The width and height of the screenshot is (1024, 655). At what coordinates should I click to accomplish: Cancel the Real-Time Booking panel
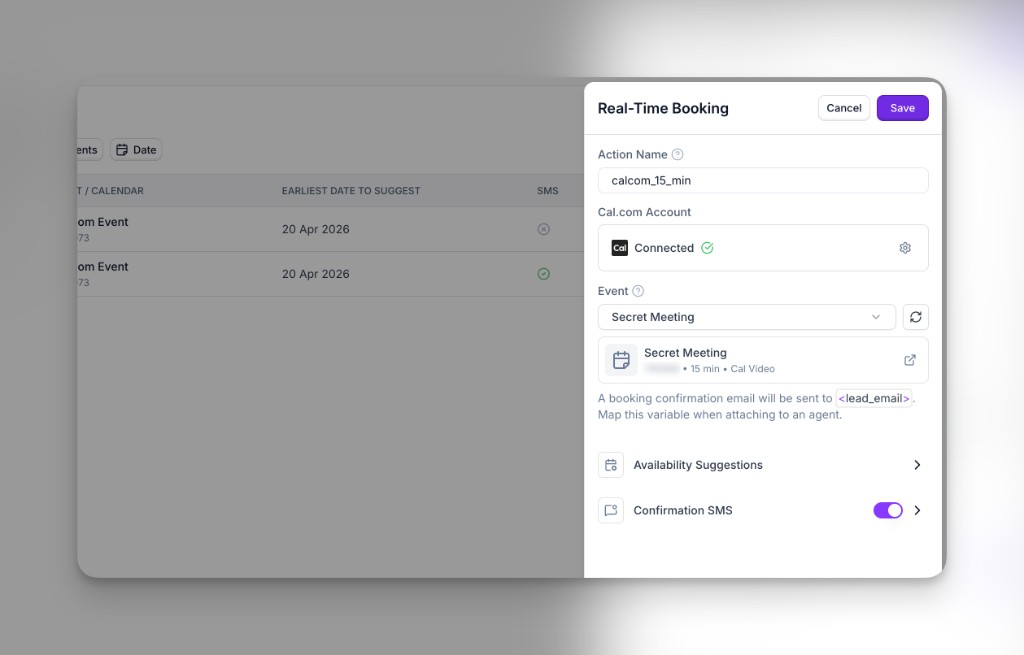[843, 108]
